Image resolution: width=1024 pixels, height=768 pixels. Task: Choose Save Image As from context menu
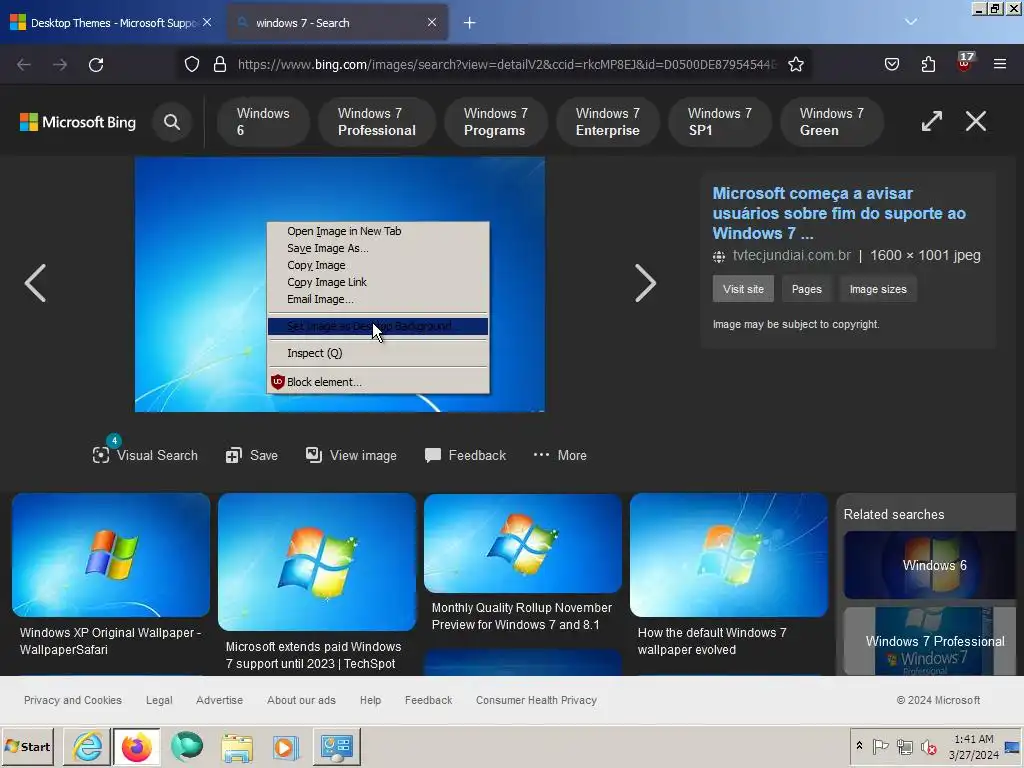point(377,248)
